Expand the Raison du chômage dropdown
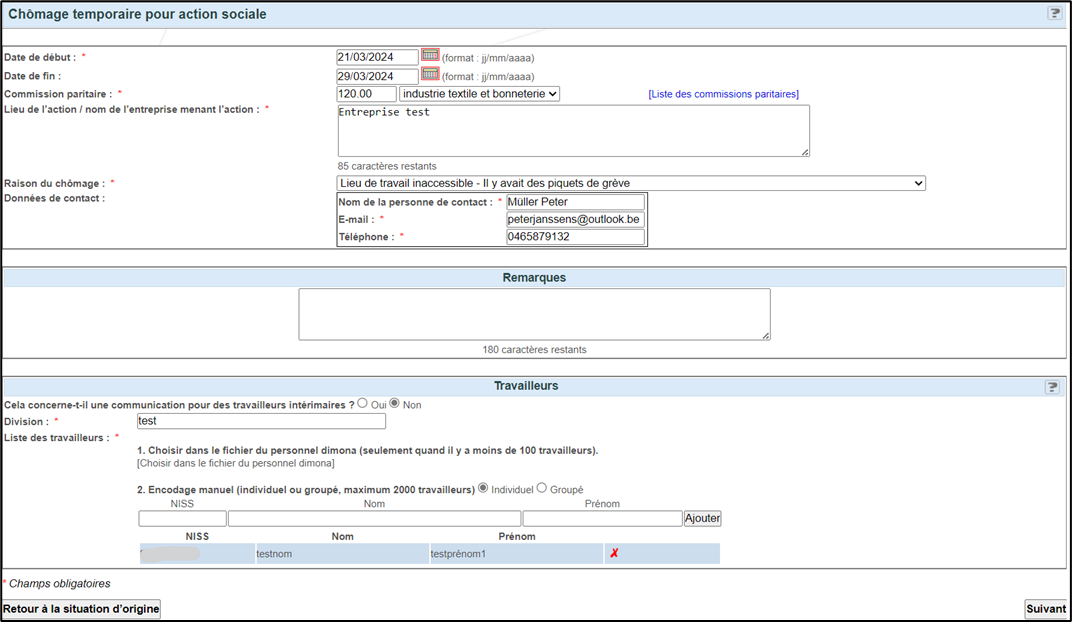This screenshot has width=1072, height=622. pos(631,183)
